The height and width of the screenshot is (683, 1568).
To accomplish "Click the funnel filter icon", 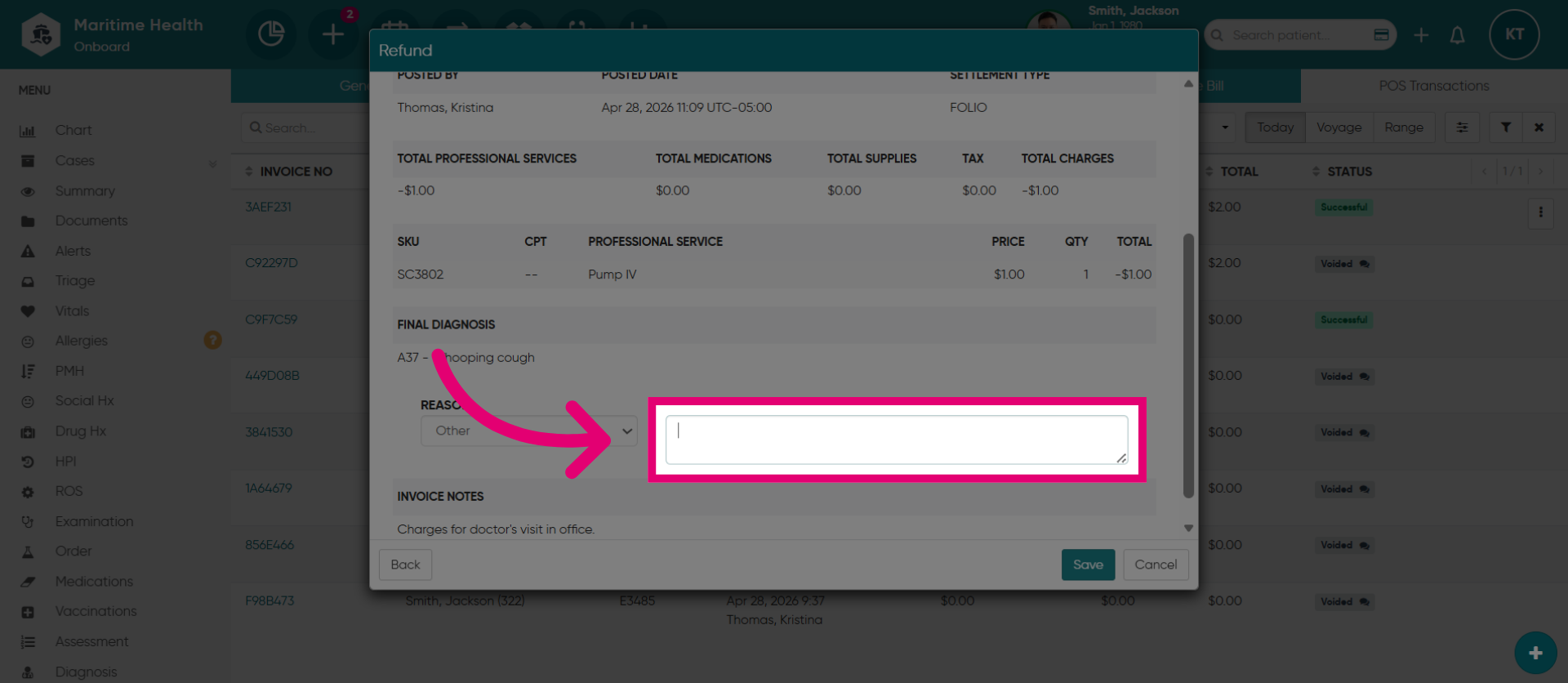I will point(1505,127).
